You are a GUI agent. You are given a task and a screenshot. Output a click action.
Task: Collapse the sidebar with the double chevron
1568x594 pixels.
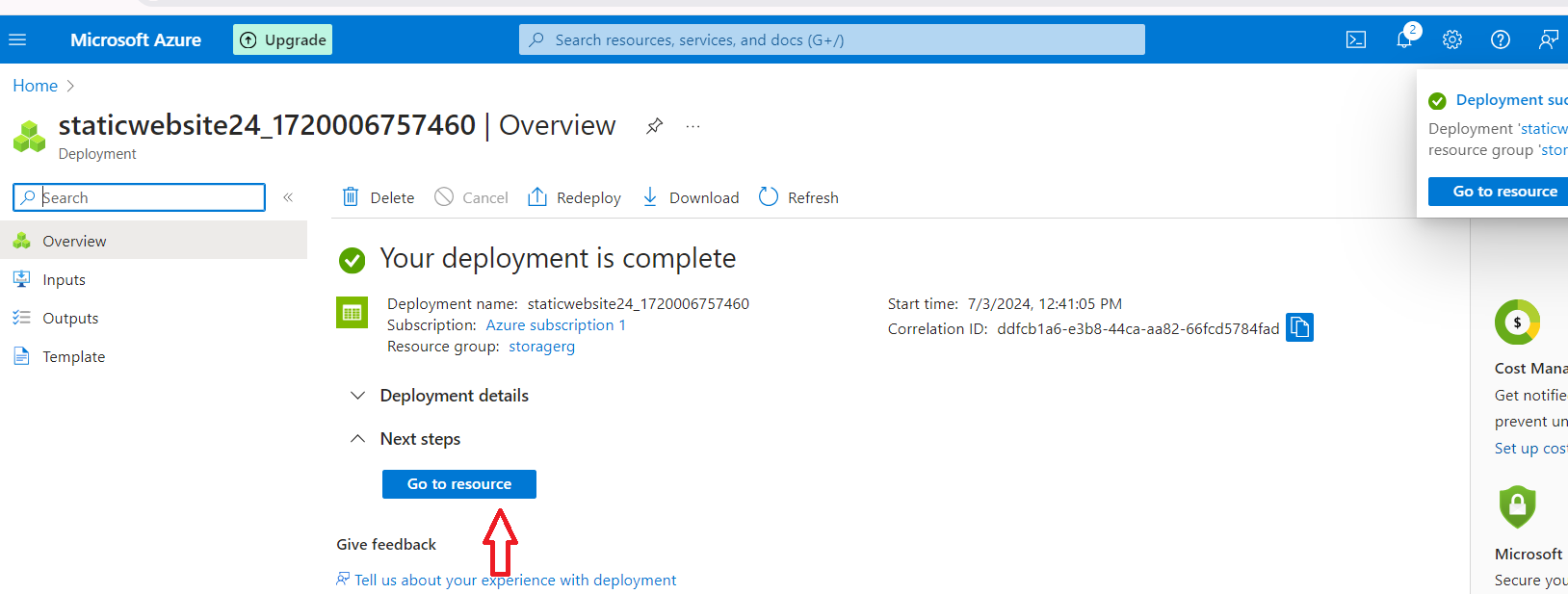pyautogui.click(x=288, y=197)
